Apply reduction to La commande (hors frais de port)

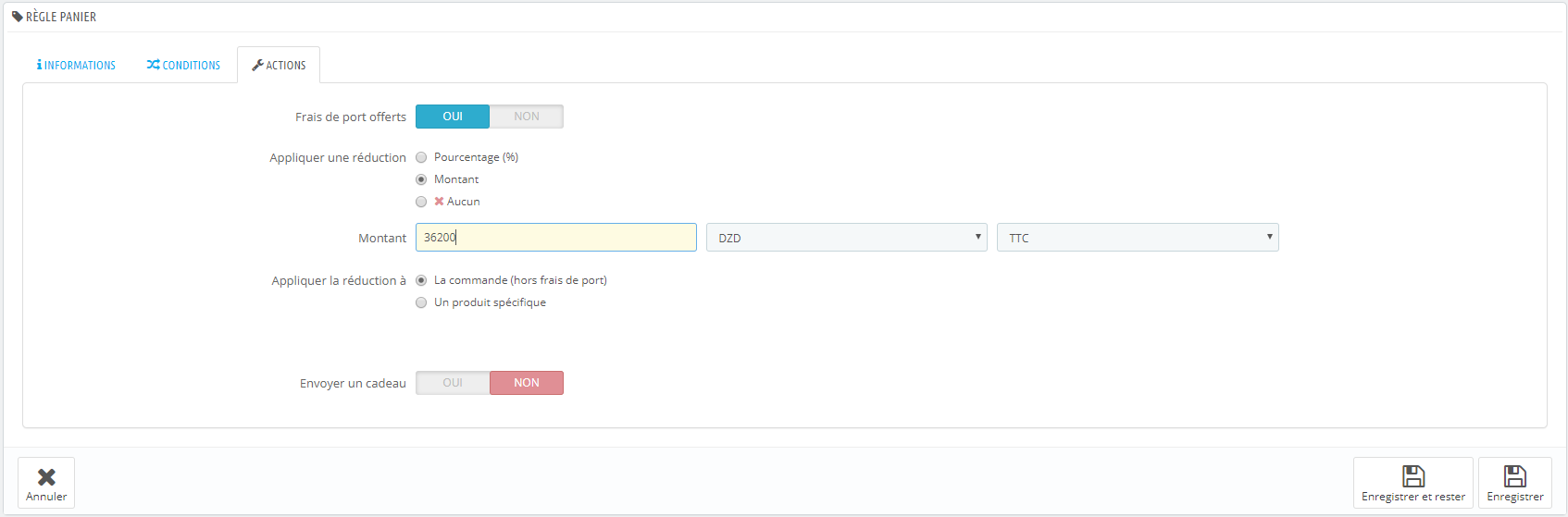(421, 280)
